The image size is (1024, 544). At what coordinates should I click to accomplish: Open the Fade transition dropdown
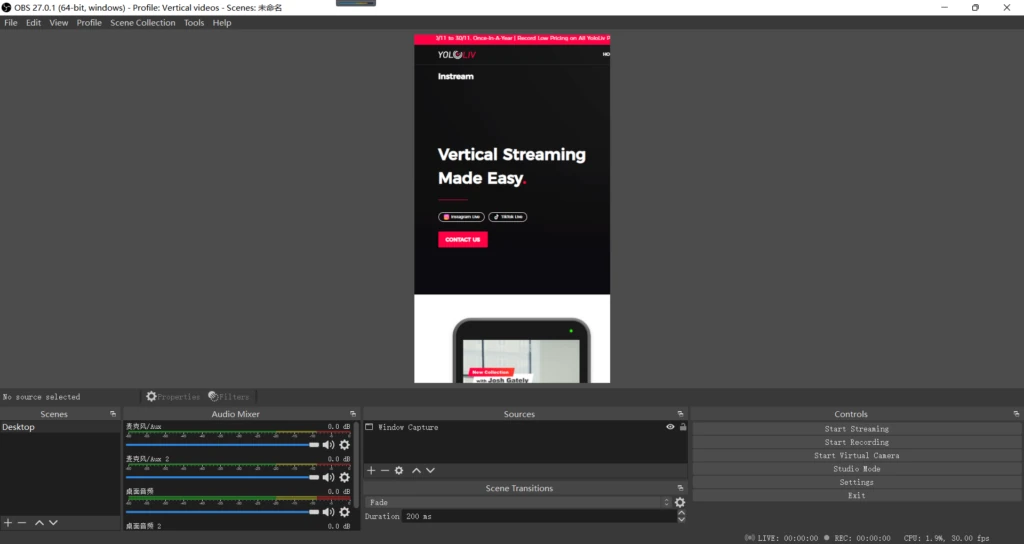tap(518, 503)
